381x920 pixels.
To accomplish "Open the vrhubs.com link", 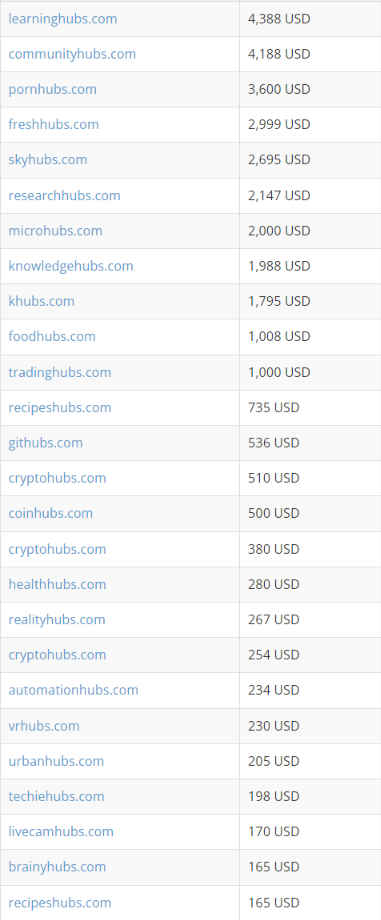I will (x=43, y=726).
